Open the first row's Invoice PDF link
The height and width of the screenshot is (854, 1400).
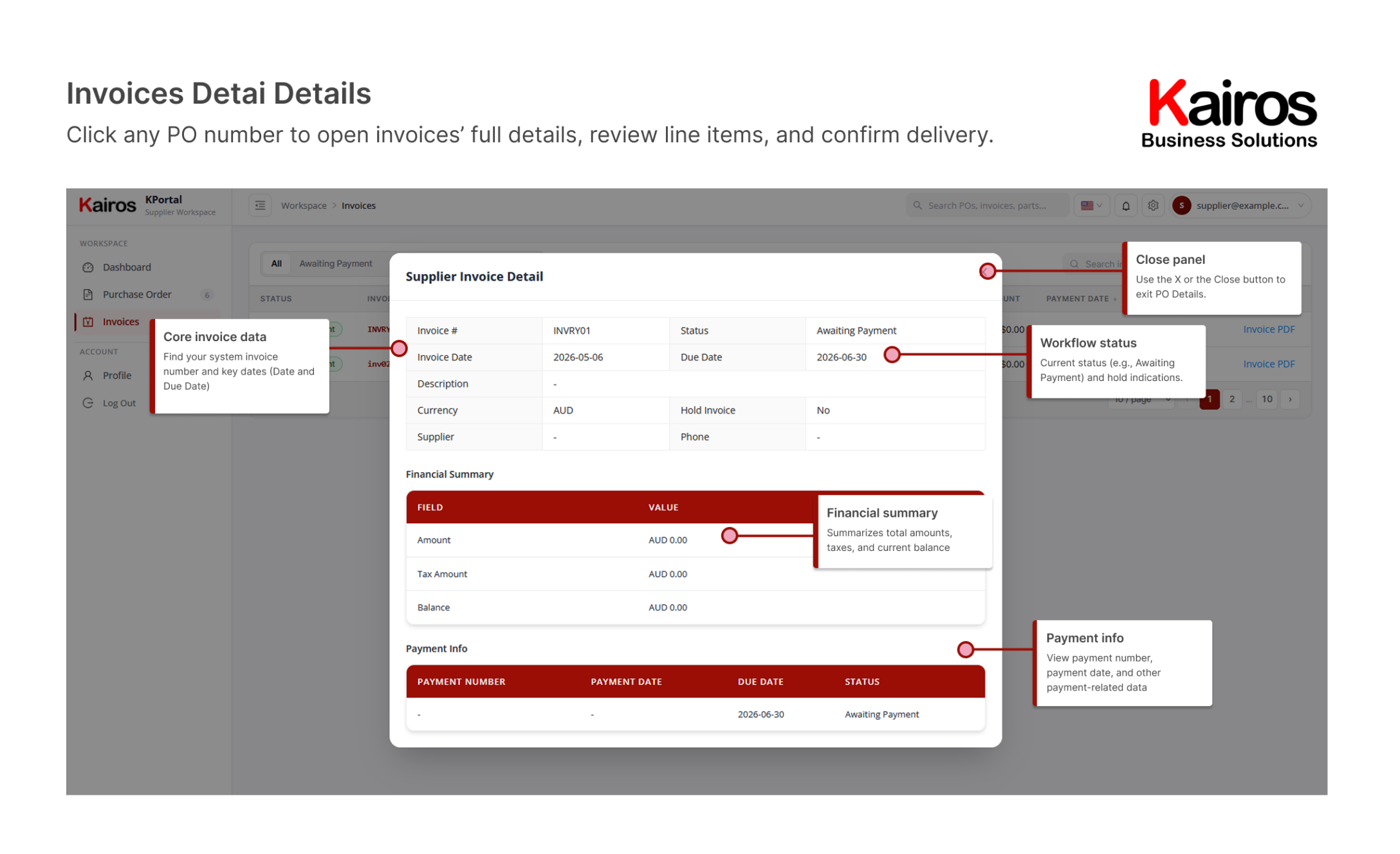click(x=1269, y=330)
